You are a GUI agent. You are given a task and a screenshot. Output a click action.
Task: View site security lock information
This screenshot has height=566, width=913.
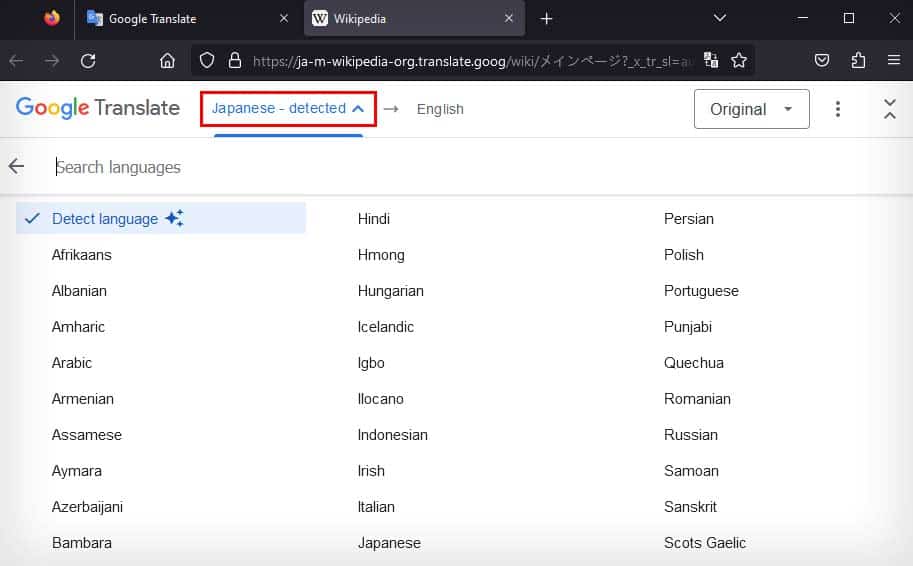point(235,60)
